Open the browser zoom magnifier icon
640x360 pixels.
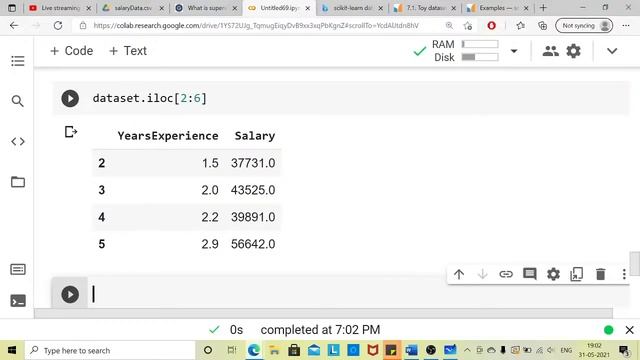tap(449, 26)
